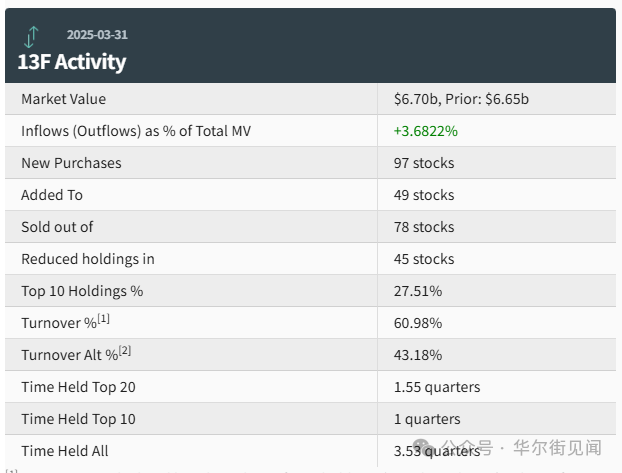Screen dimensions: 622x473
Task: Select the Added To row label
Action: (52, 195)
